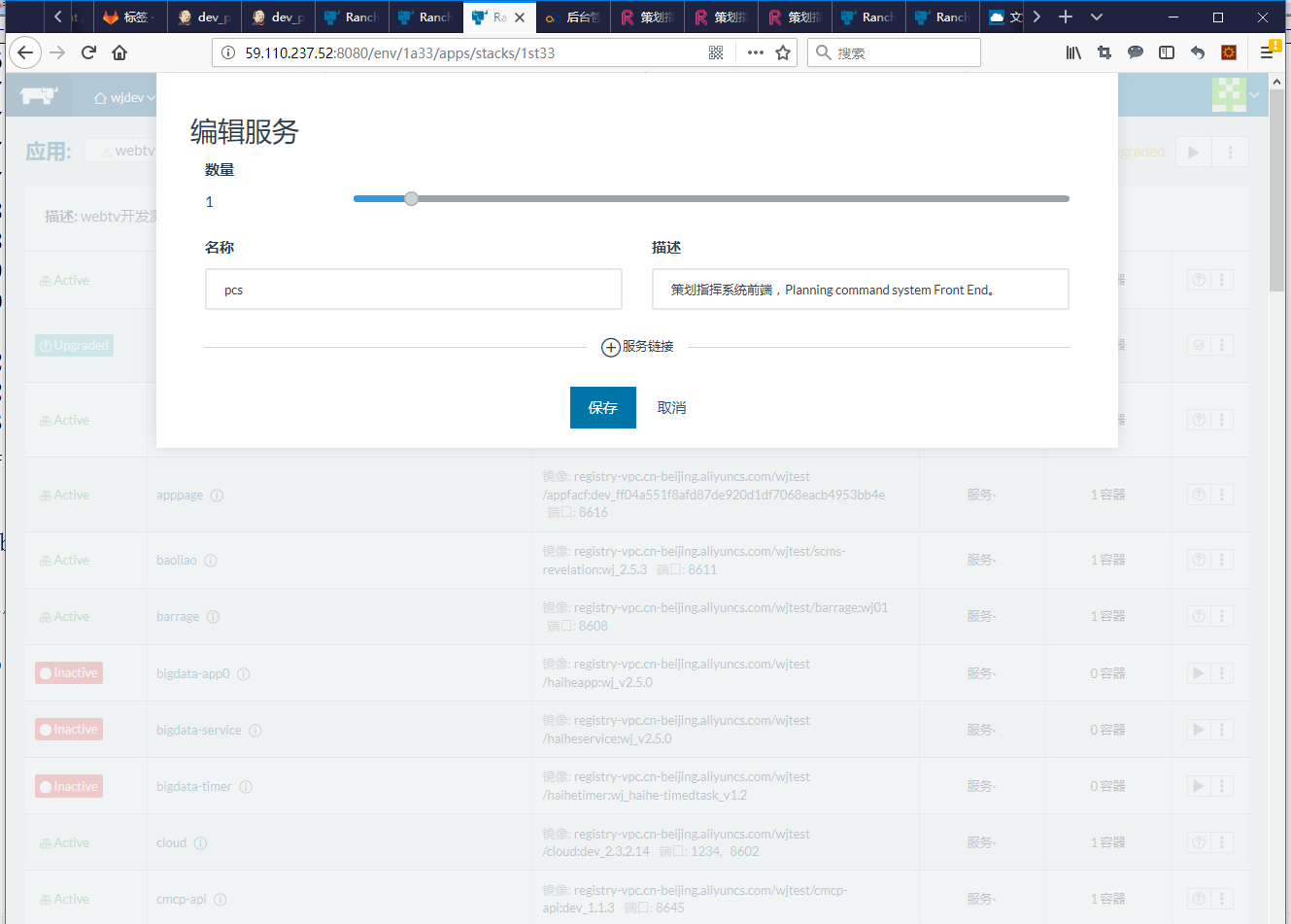Image resolution: width=1291 pixels, height=924 pixels.
Task: Click the 名称 input containing pcs
Action: (x=414, y=290)
